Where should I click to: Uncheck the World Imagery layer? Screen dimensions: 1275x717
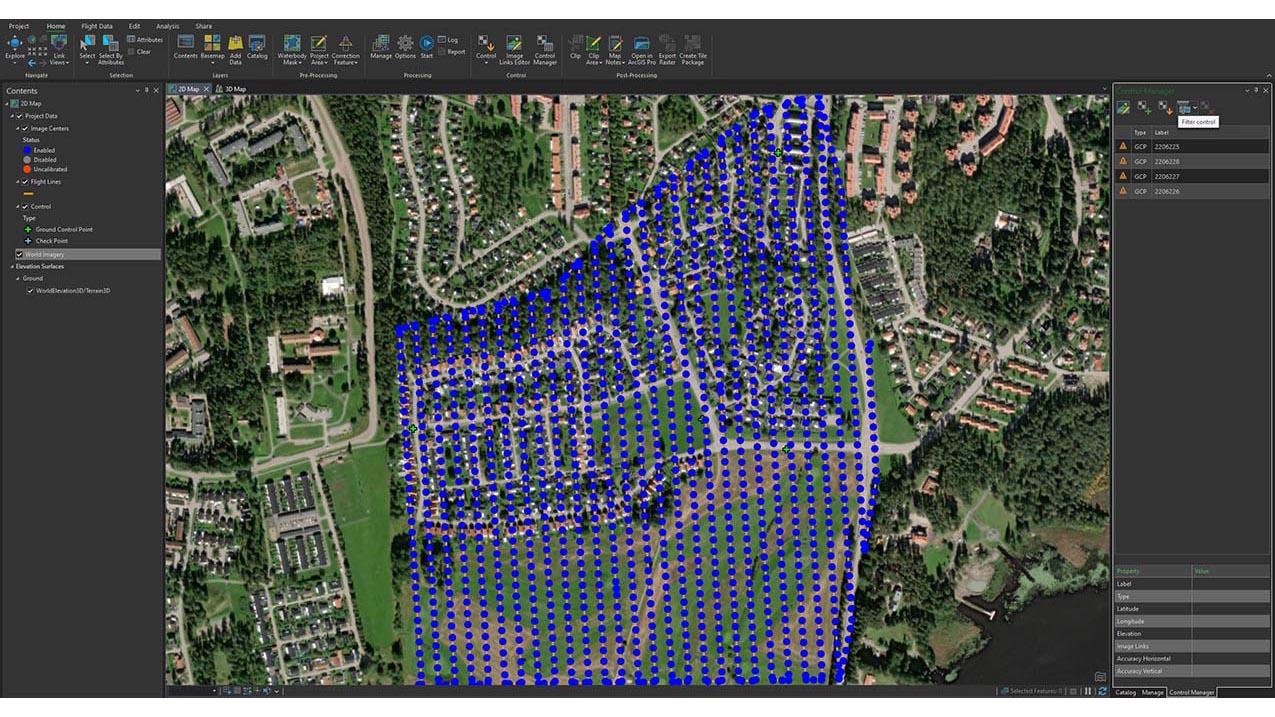pyautogui.click(x=19, y=255)
